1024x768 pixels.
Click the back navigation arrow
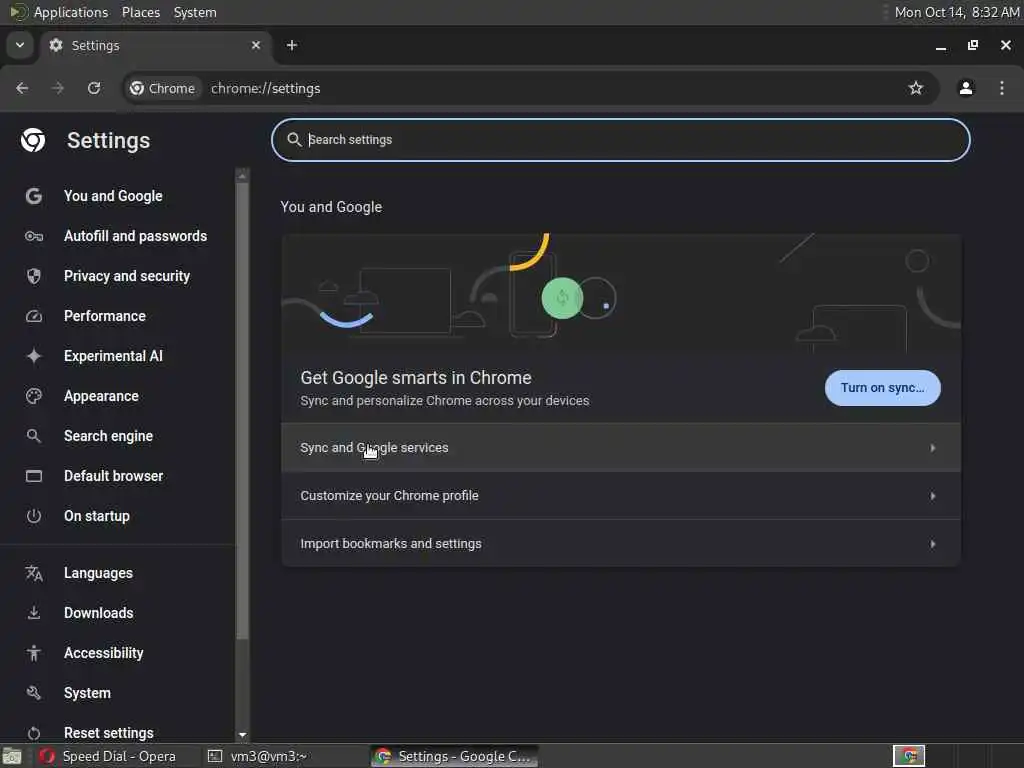22,88
